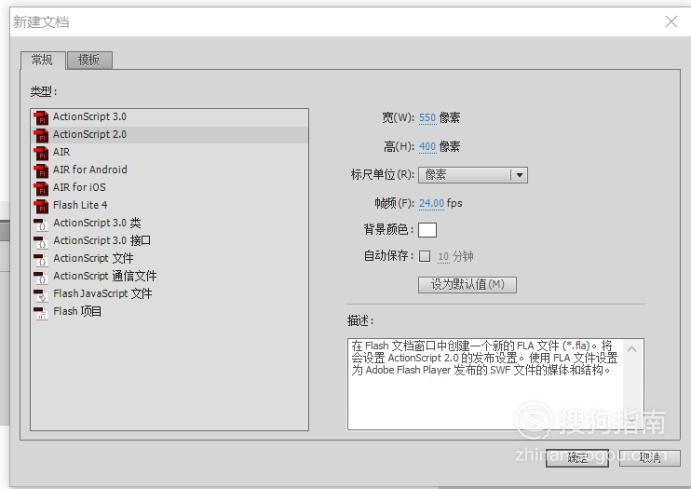Click the 确定 button
The image size is (691, 489).
point(577,458)
